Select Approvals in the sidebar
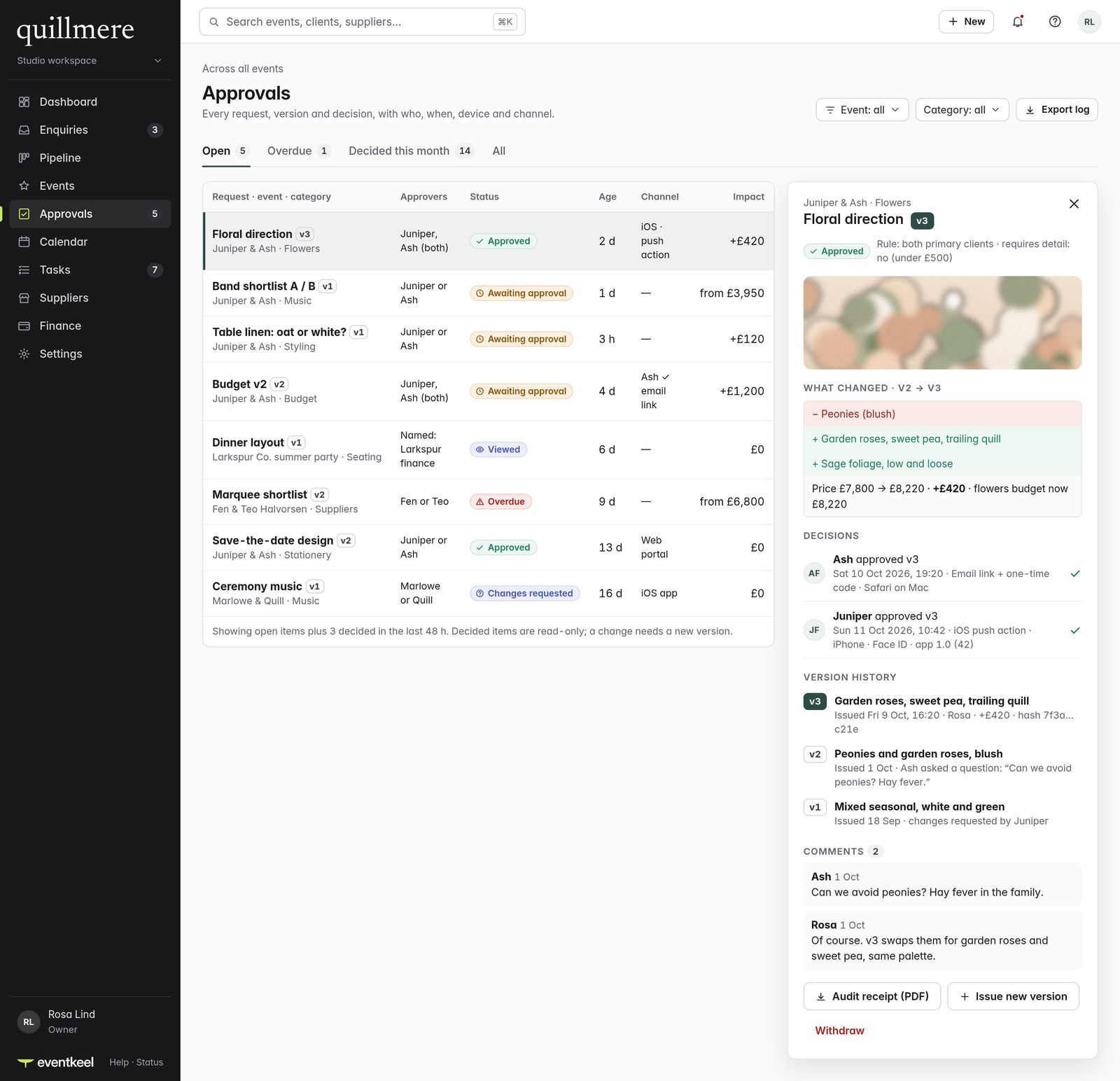 [x=90, y=214]
